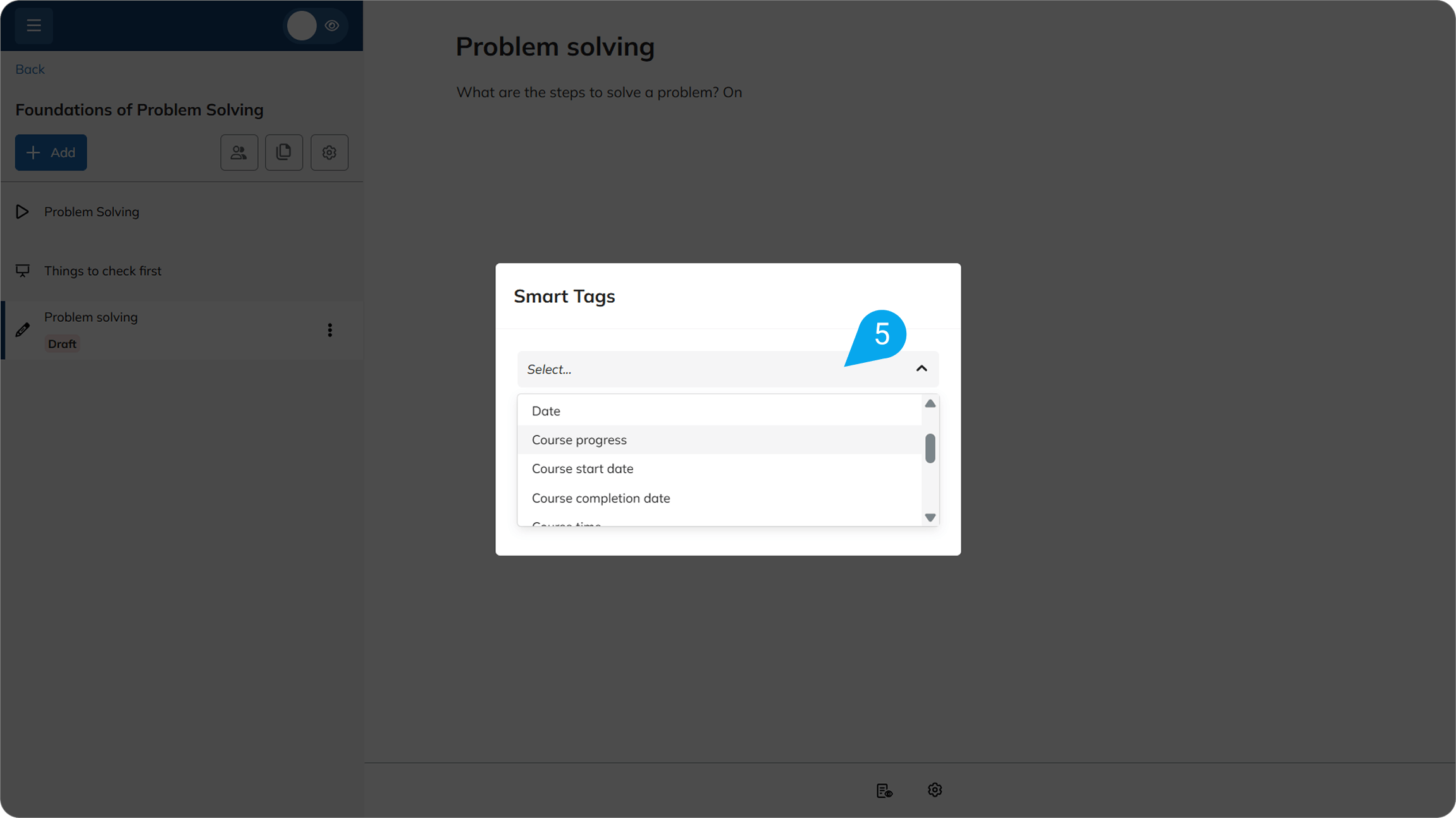Click the pencil icon on the Problem solving unit

point(23,329)
